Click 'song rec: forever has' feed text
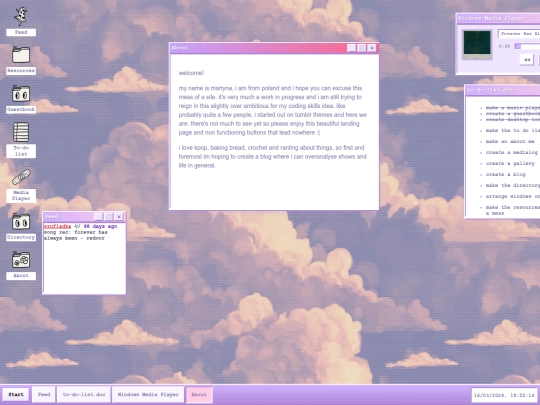540x405 pixels. pyautogui.click(x=76, y=232)
